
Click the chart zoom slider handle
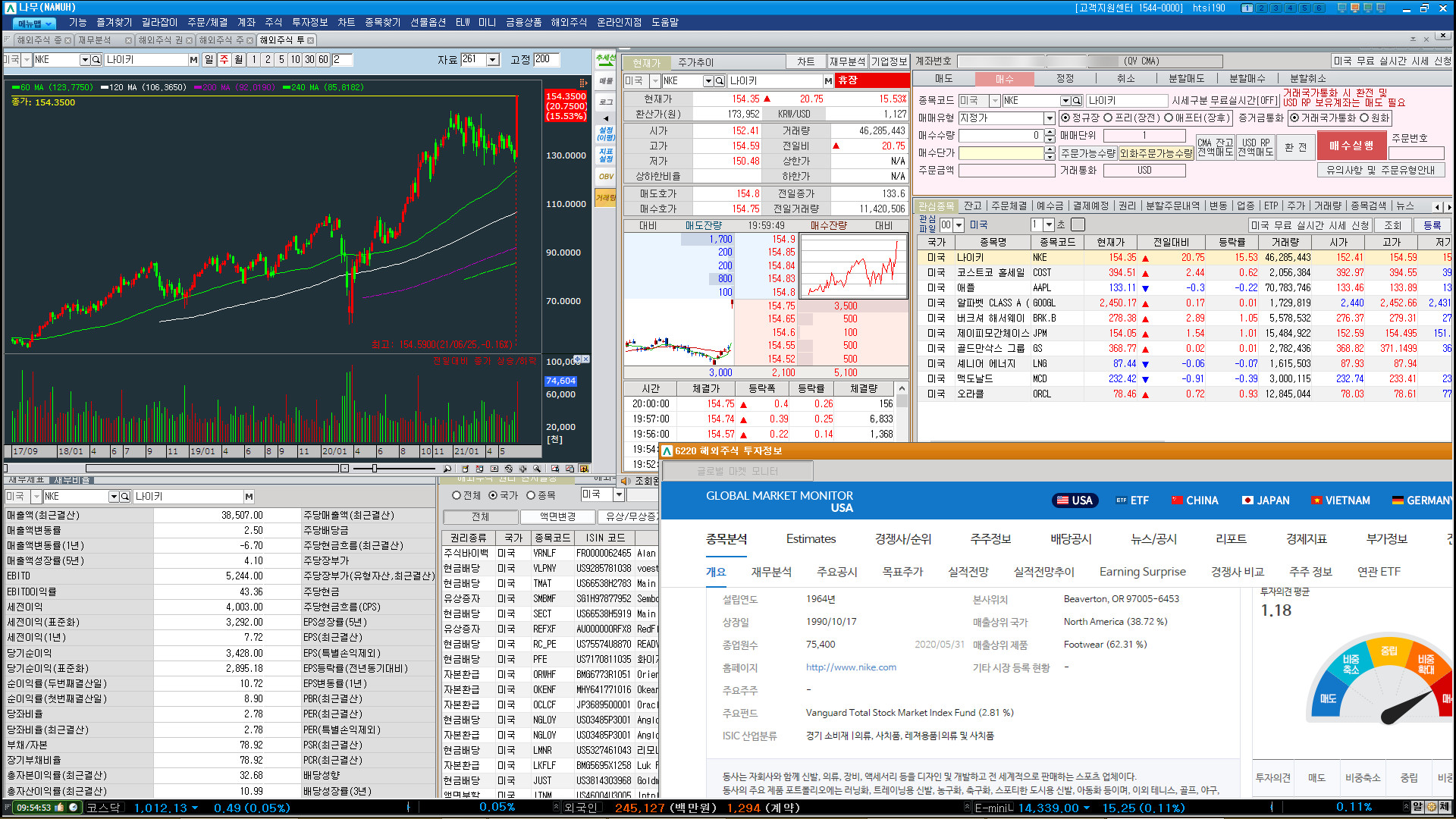[x=375, y=469]
